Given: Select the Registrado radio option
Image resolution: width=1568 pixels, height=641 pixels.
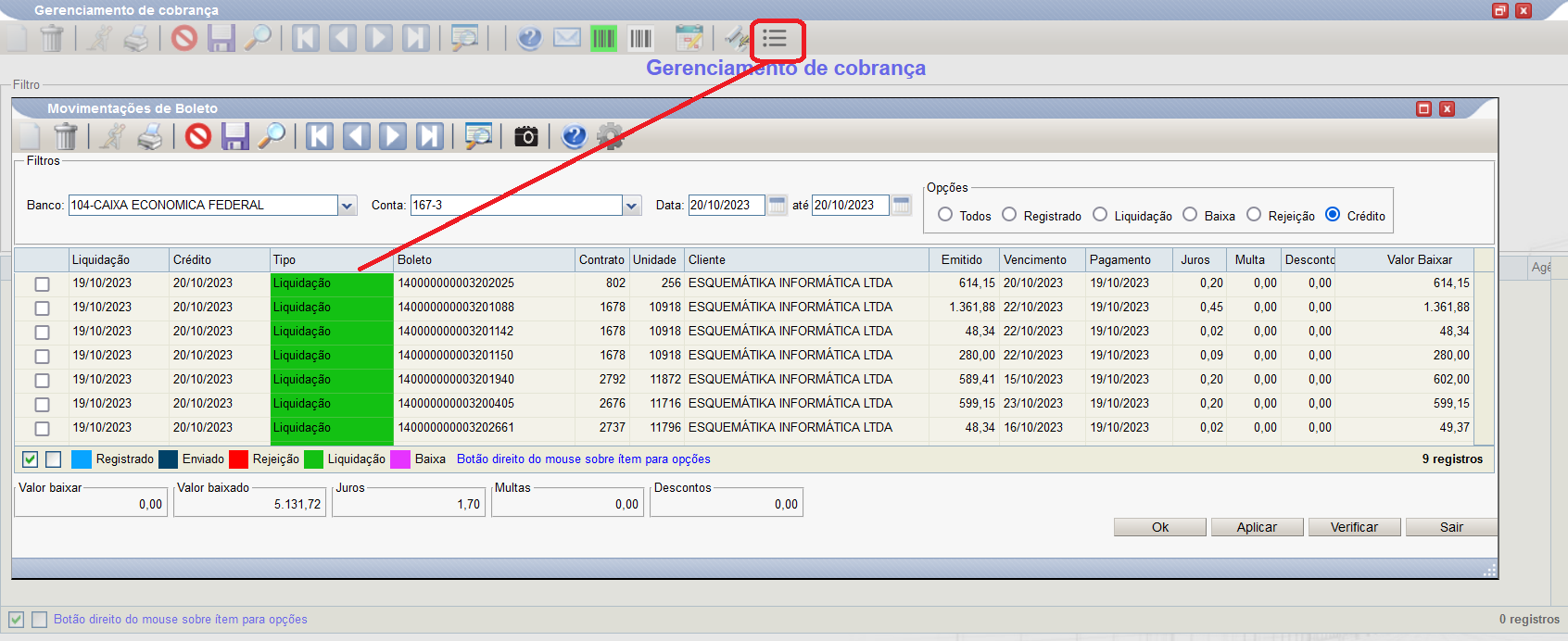Looking at the screenshot, I should (x=1009, y=214).
